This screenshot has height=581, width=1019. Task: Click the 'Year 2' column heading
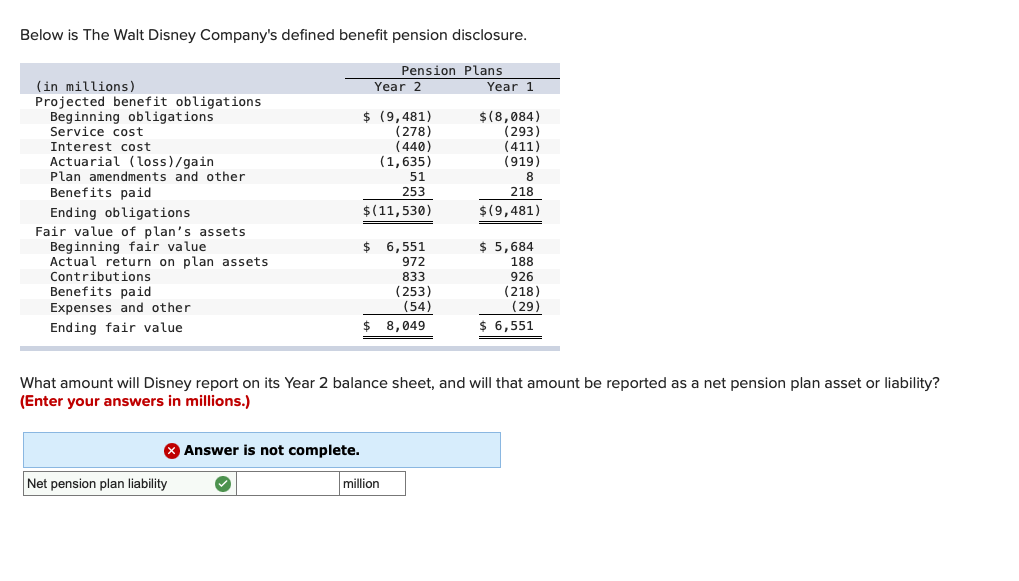click(395, 86)
